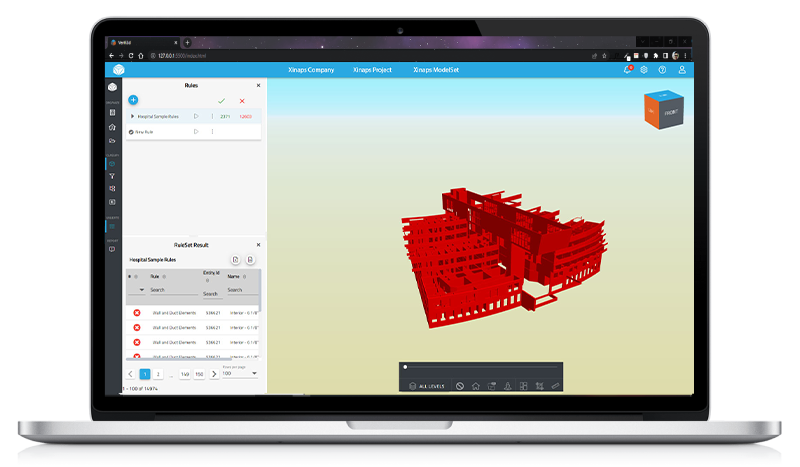Open the square sidebar icon above Validate

point(112,202)
